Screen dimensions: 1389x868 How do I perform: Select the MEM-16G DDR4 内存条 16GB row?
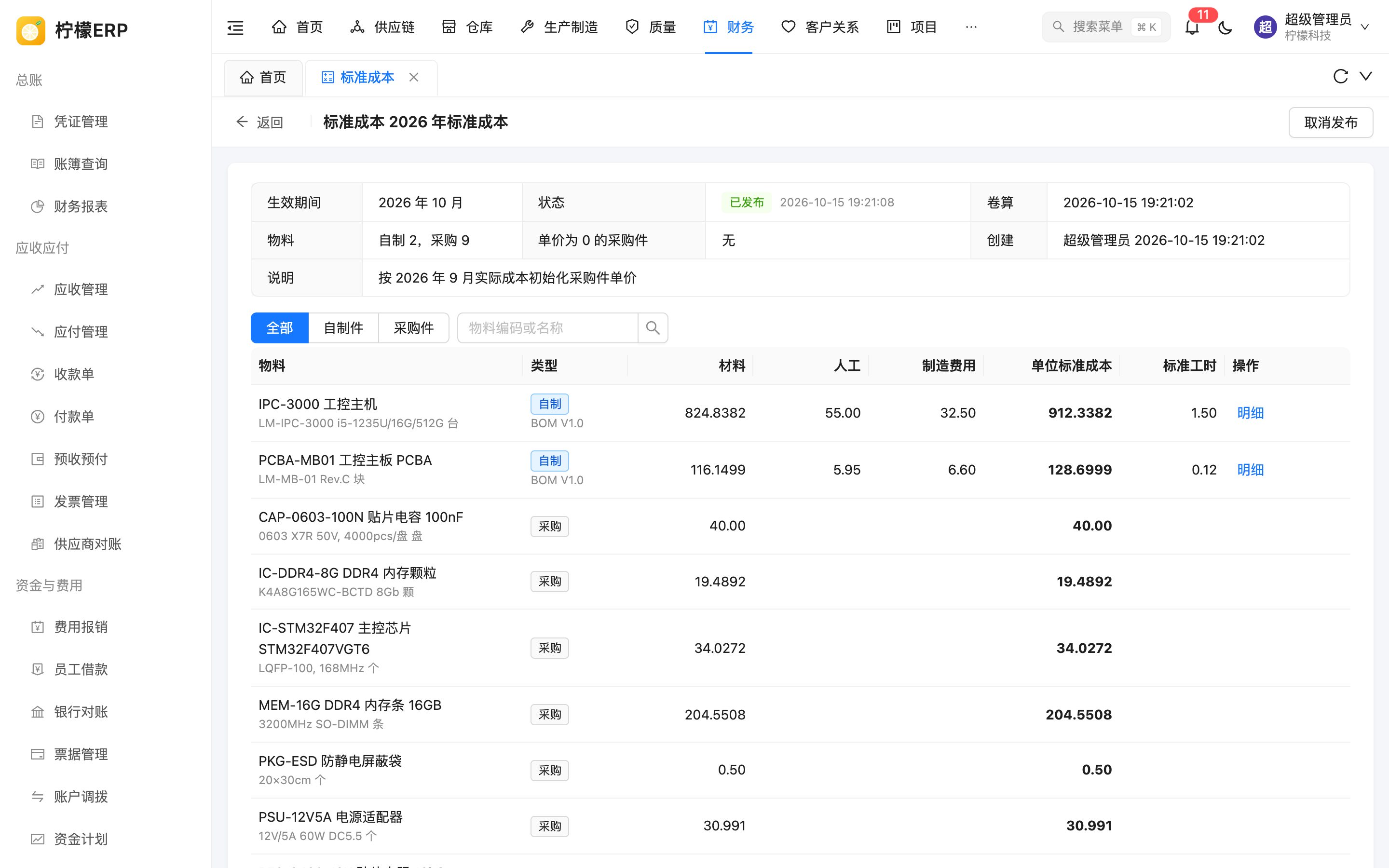click(x=800, y=714)
